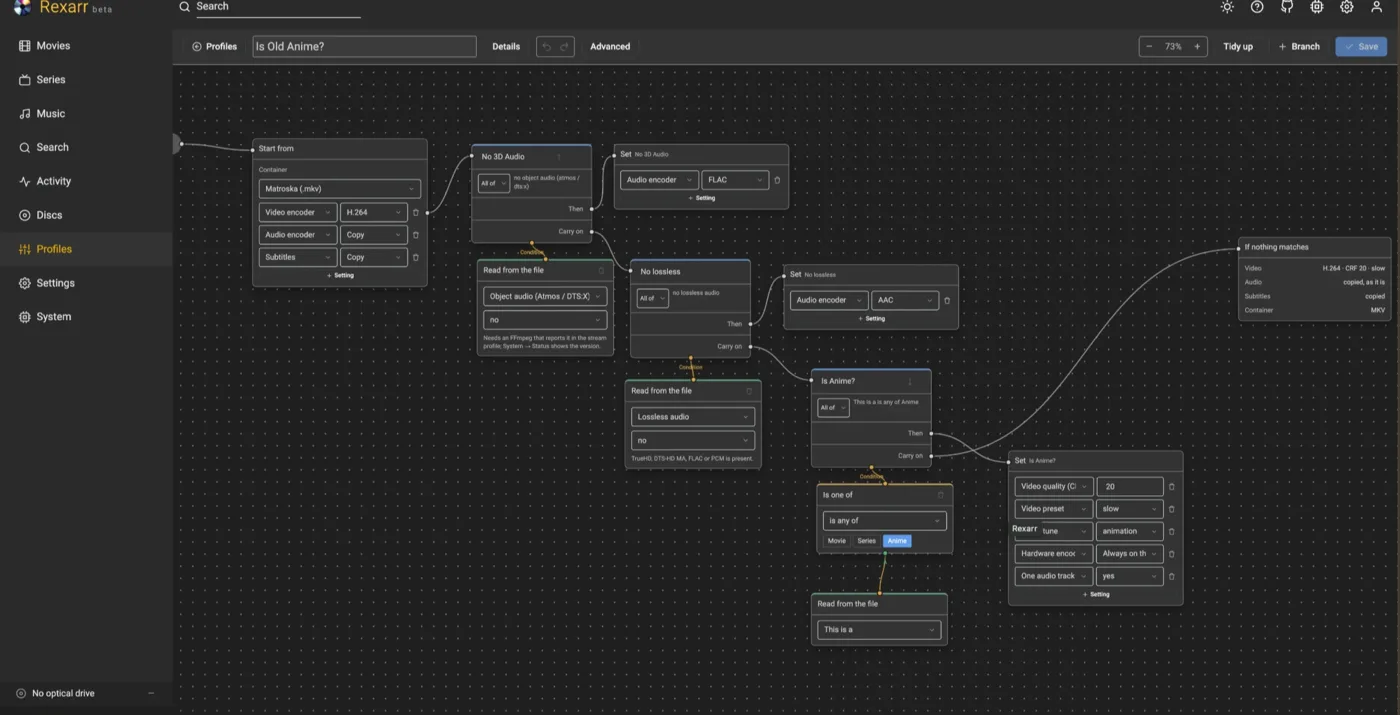
Task: Click the Tidy up button
Action: (x=1238, y=47)
